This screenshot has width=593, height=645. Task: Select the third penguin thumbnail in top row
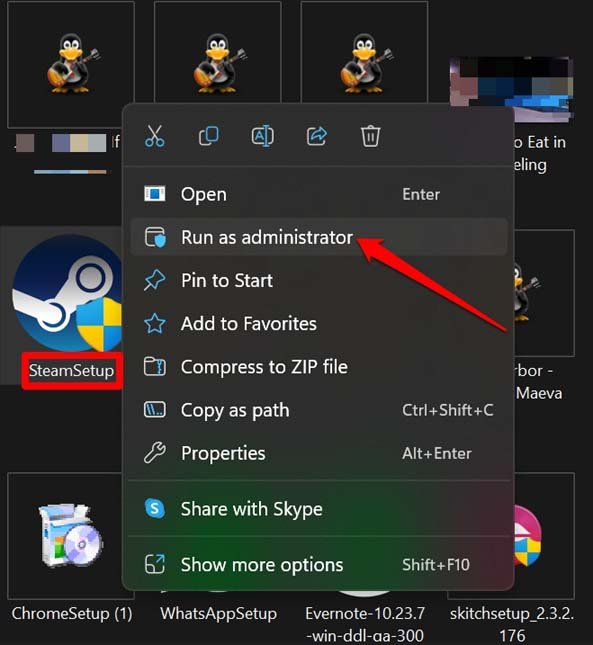tap(364, 53)
